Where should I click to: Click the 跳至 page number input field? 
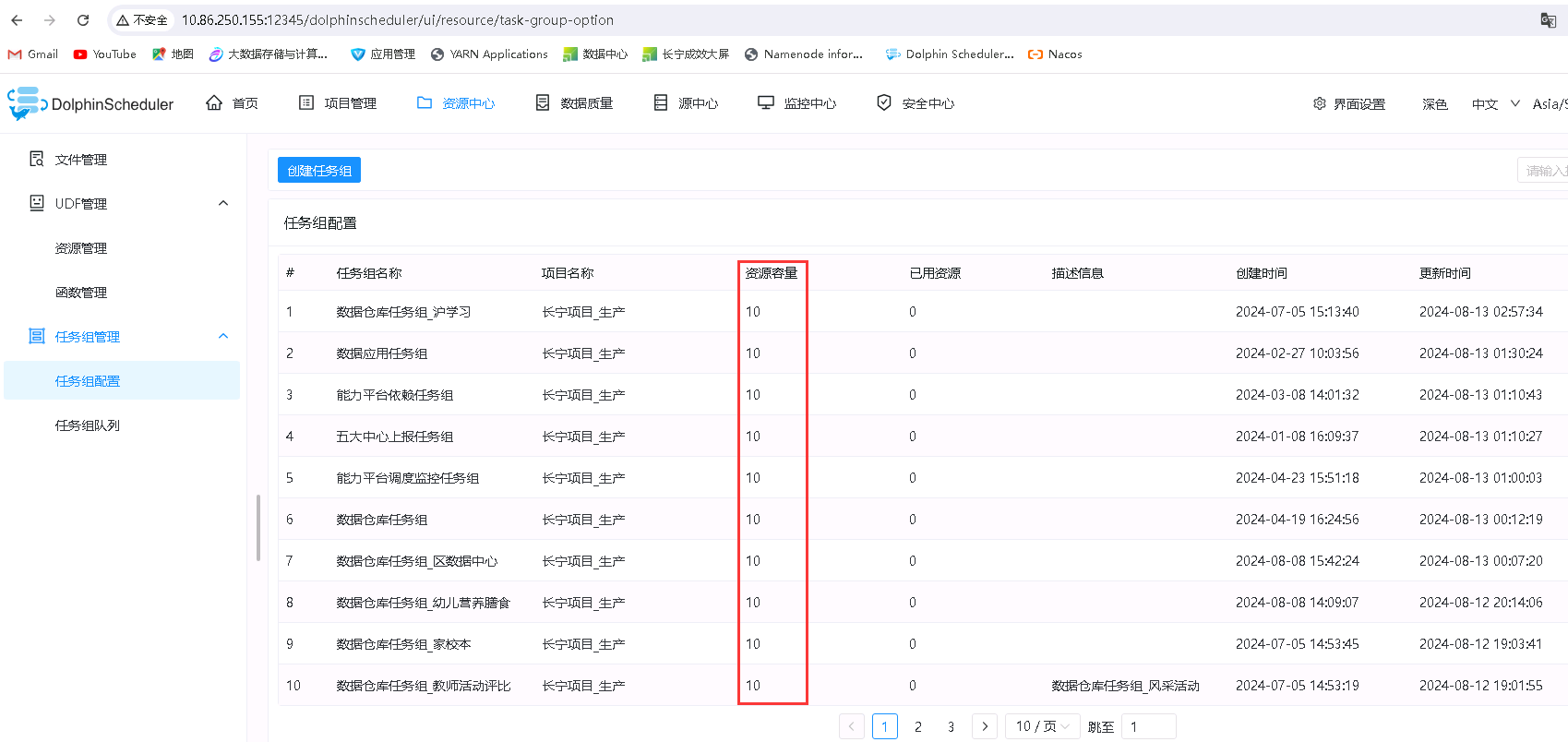point(1148,726)
